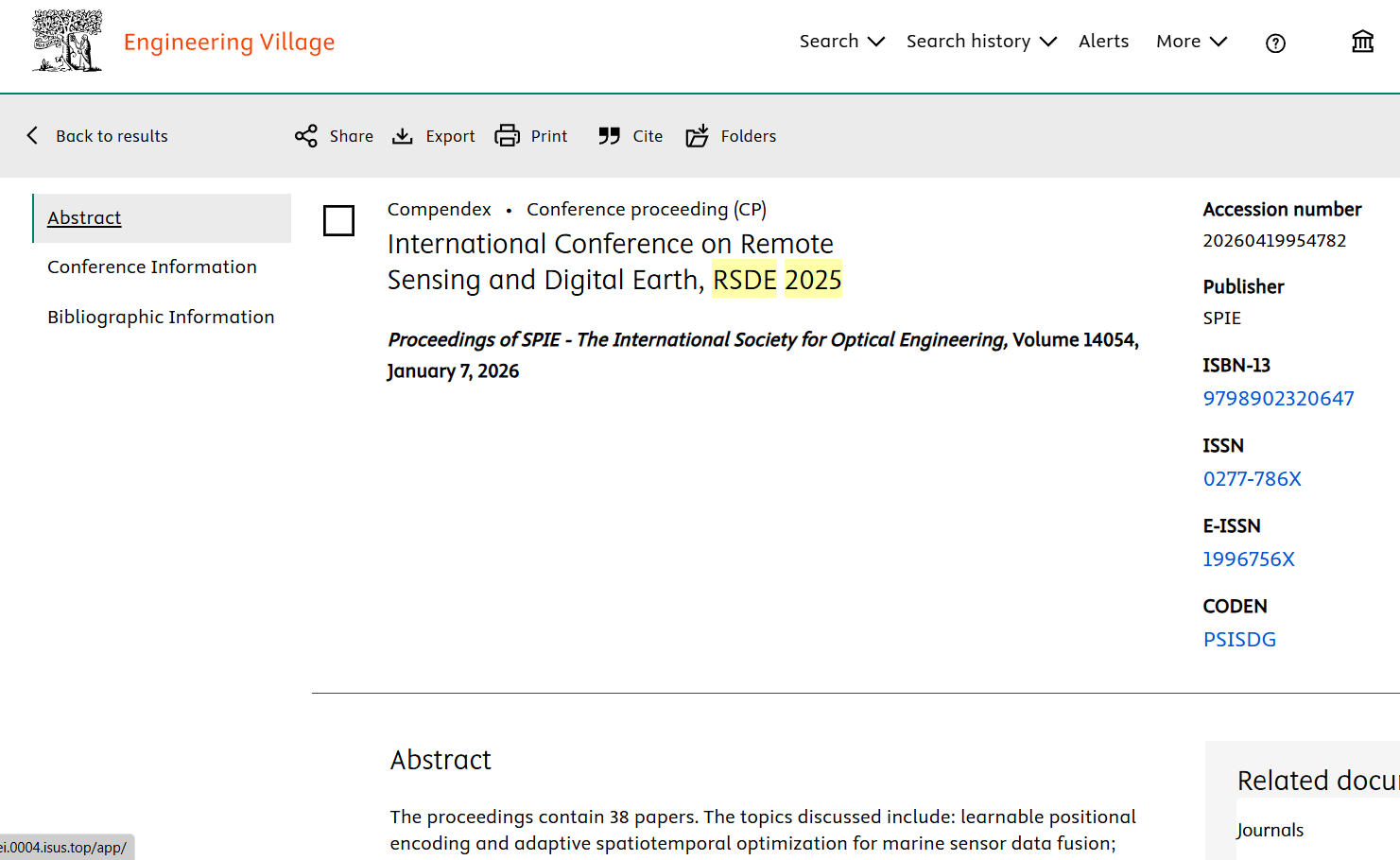1400x860 pixels.
Task: Select the Share label
Action: coord(352,136)
